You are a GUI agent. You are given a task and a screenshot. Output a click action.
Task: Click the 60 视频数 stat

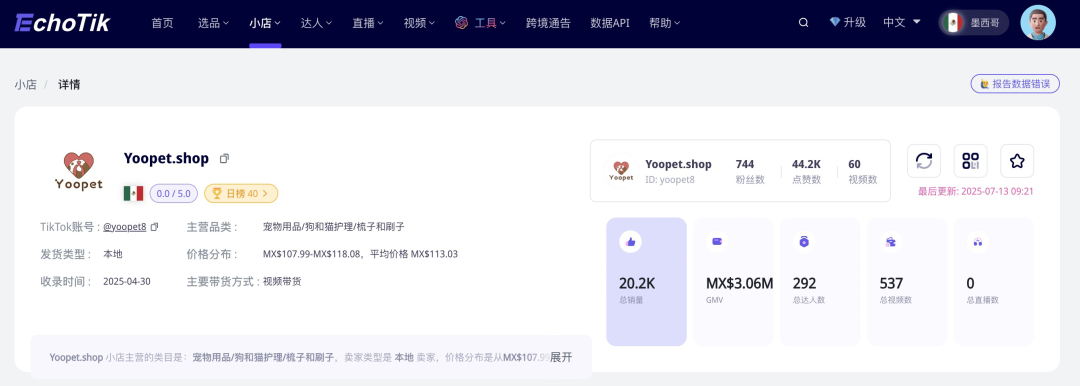click(863, 172)
